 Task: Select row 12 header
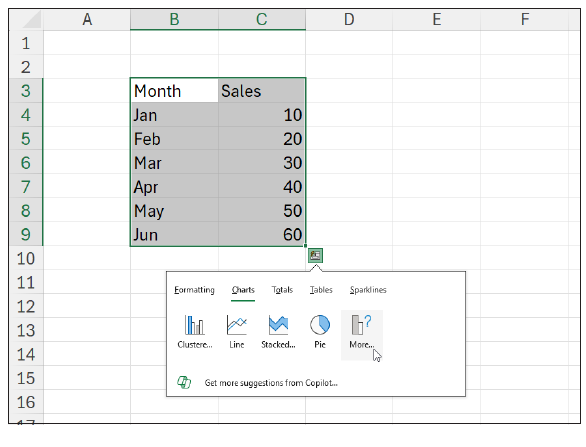tap(26, 306)
